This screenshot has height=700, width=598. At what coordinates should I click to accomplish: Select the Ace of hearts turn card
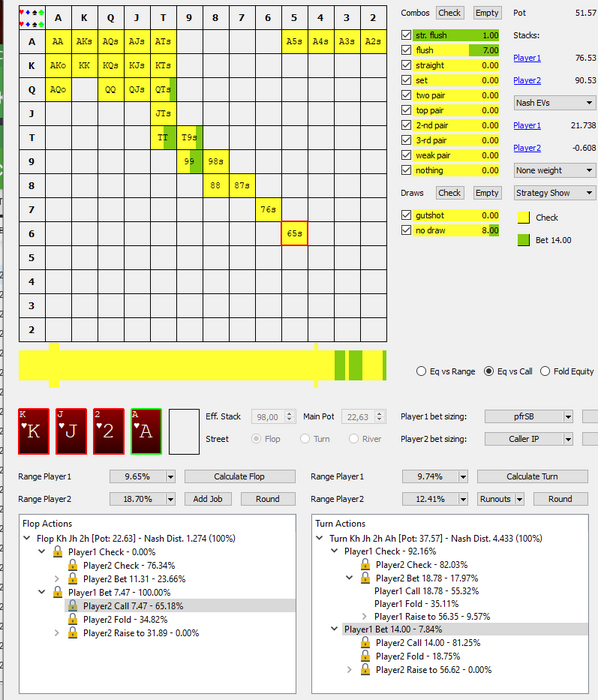coord(146,431)
